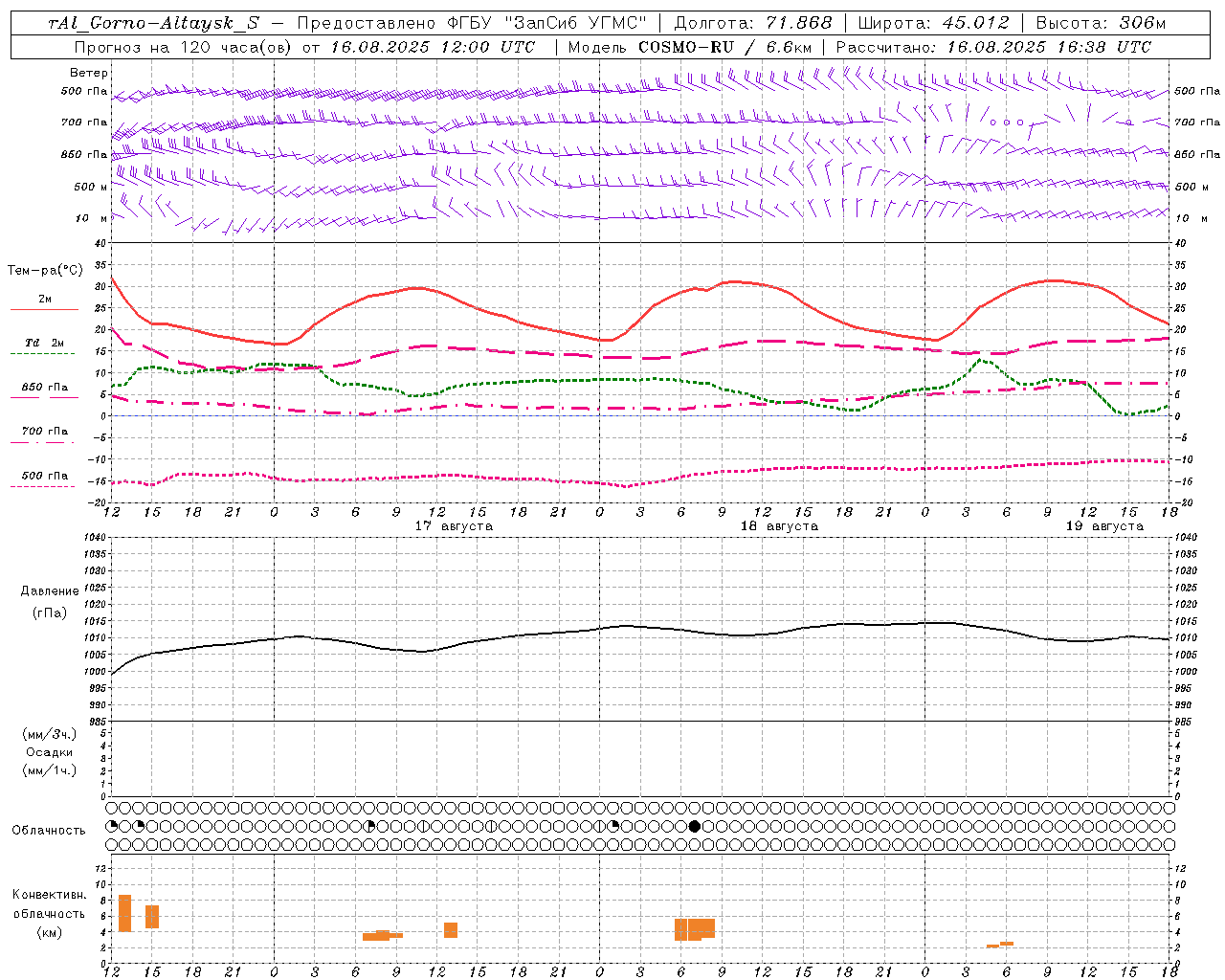The image size is (1225, 980).
Task: Click the Осадки panel label
Action: pos(50,752)
